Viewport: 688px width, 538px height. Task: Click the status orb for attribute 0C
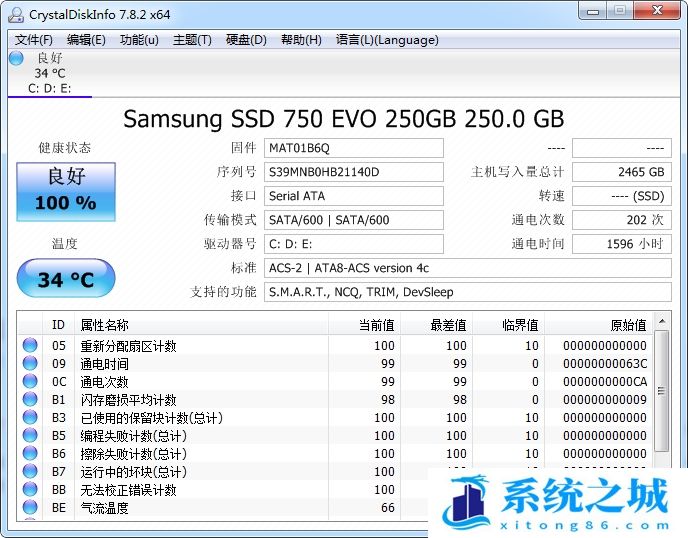point(30,381)
